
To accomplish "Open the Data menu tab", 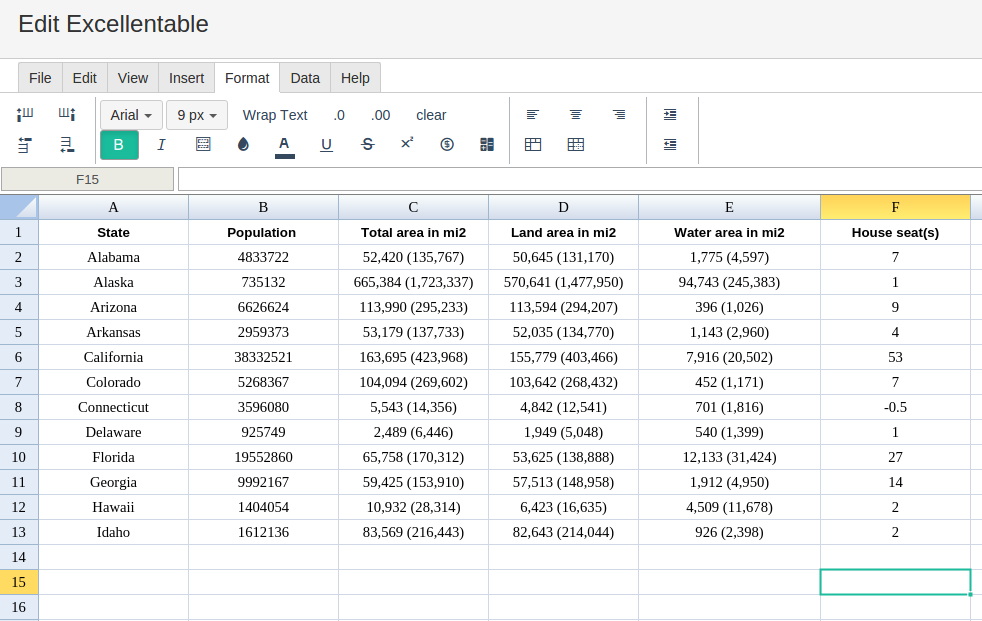I will [305, 78].
